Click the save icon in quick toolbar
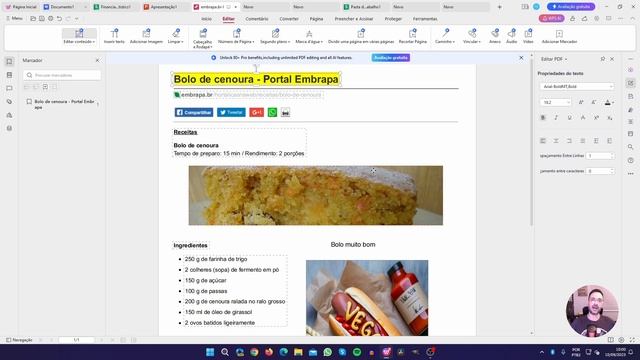Screen dimensions: 640x360 click(42, 18)
